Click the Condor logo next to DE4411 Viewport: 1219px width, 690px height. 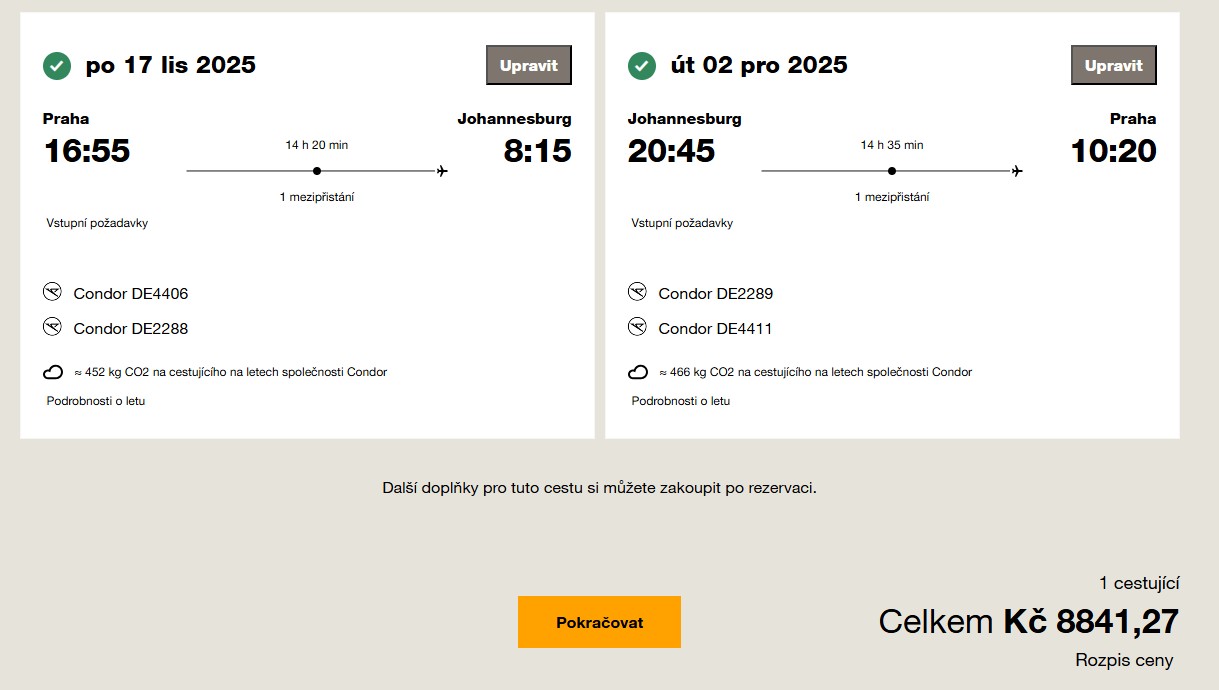(x=637, y=327)
